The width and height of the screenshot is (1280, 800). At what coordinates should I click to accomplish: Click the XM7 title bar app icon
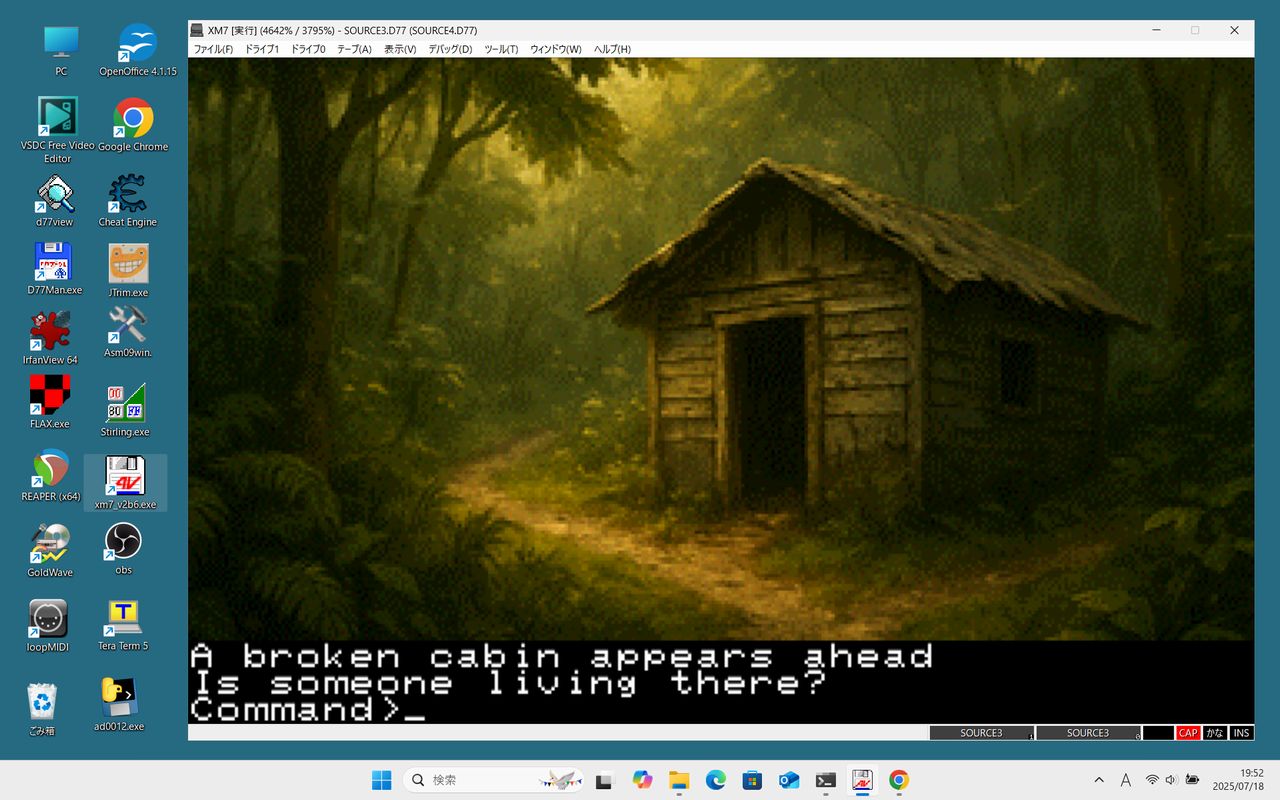pyautogui.click(x=198, y=30)
